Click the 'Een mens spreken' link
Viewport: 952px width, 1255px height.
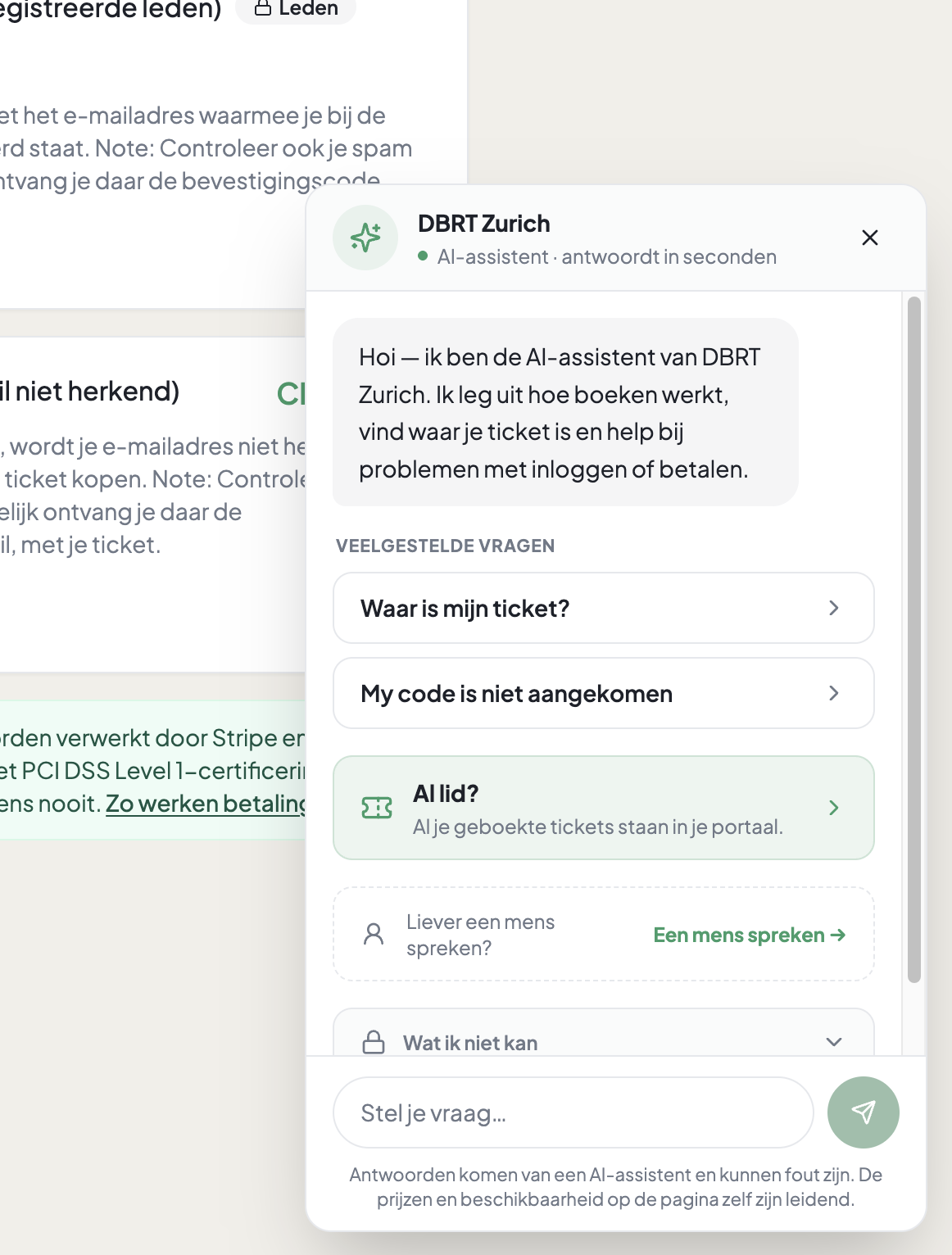tap(750, 935)
